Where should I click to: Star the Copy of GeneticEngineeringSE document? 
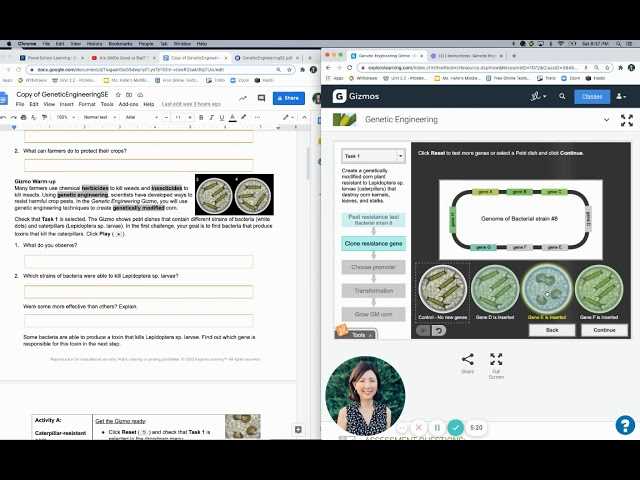click(118, 94)
